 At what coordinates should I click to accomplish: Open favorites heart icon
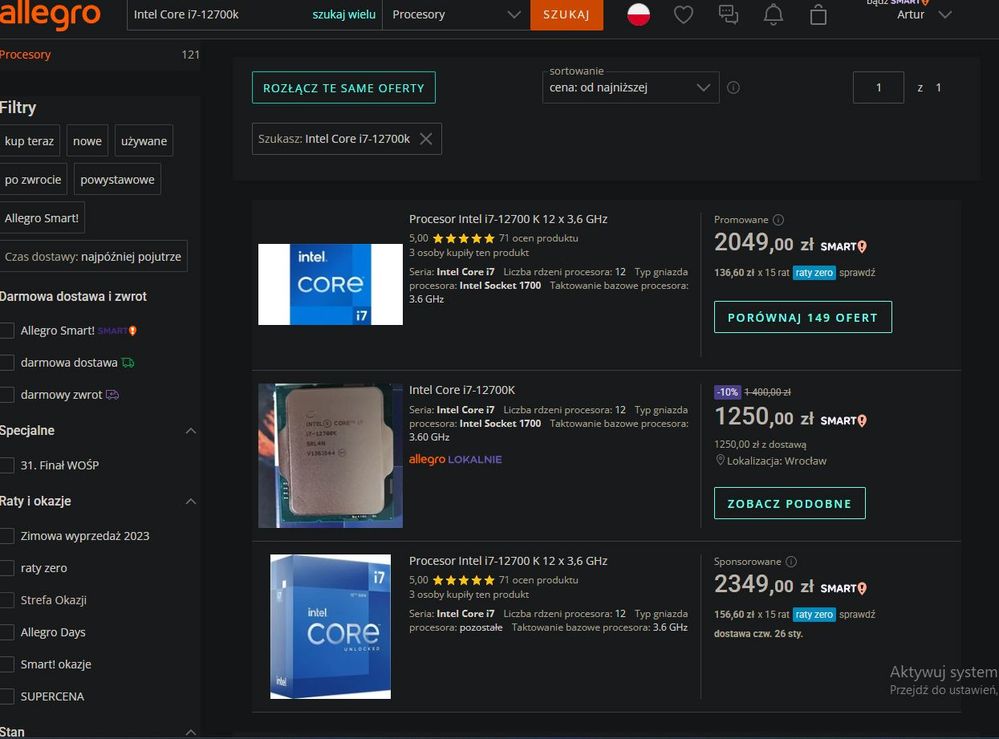pyautogui.click(x=684, y=15)
